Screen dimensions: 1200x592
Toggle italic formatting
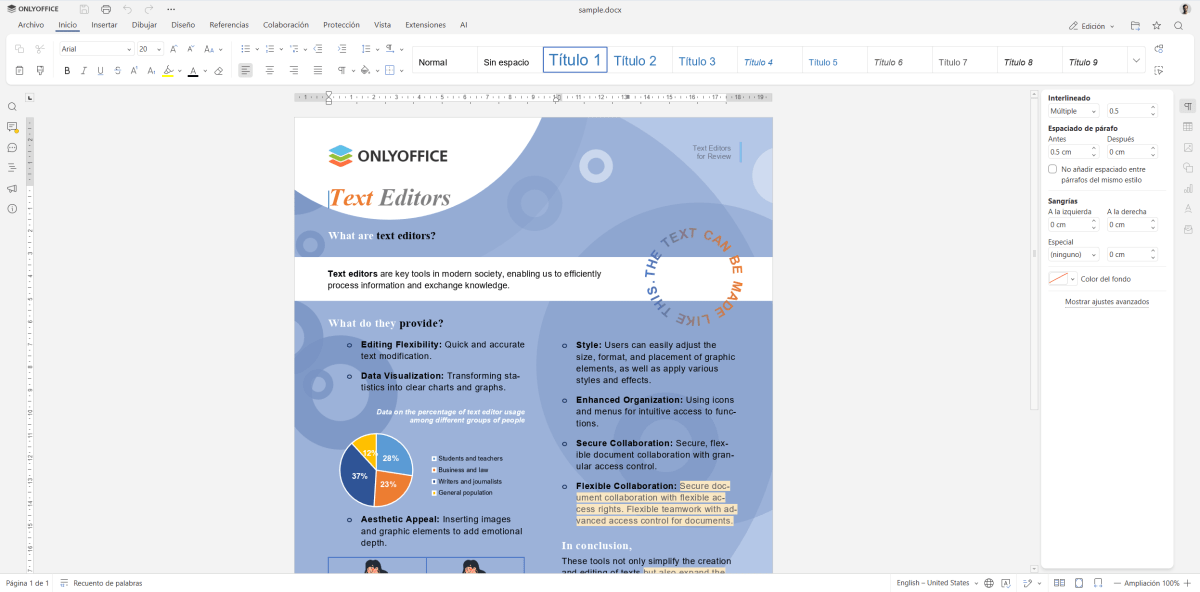pos(84,71)
